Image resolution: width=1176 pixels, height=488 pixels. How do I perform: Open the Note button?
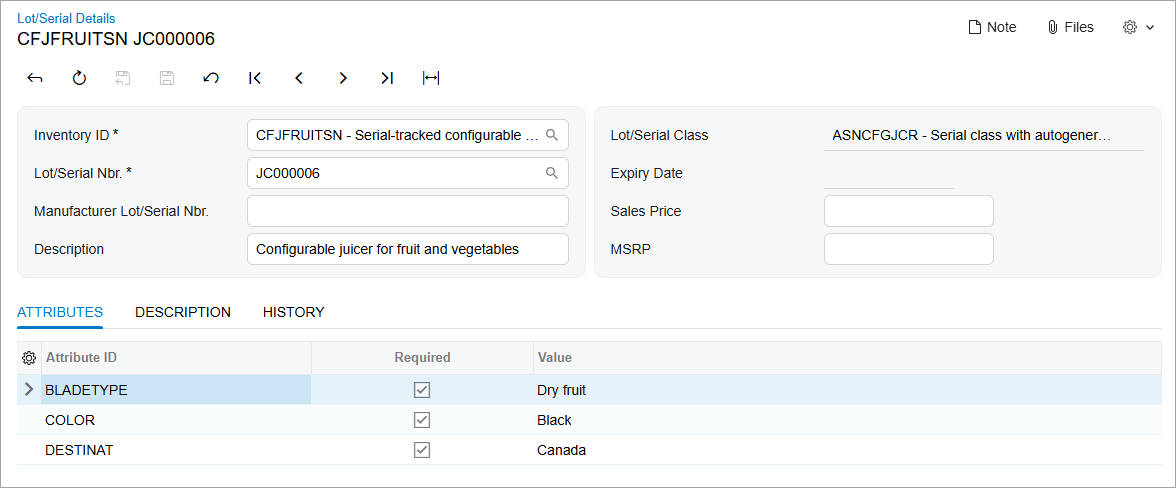coord(992,28)
